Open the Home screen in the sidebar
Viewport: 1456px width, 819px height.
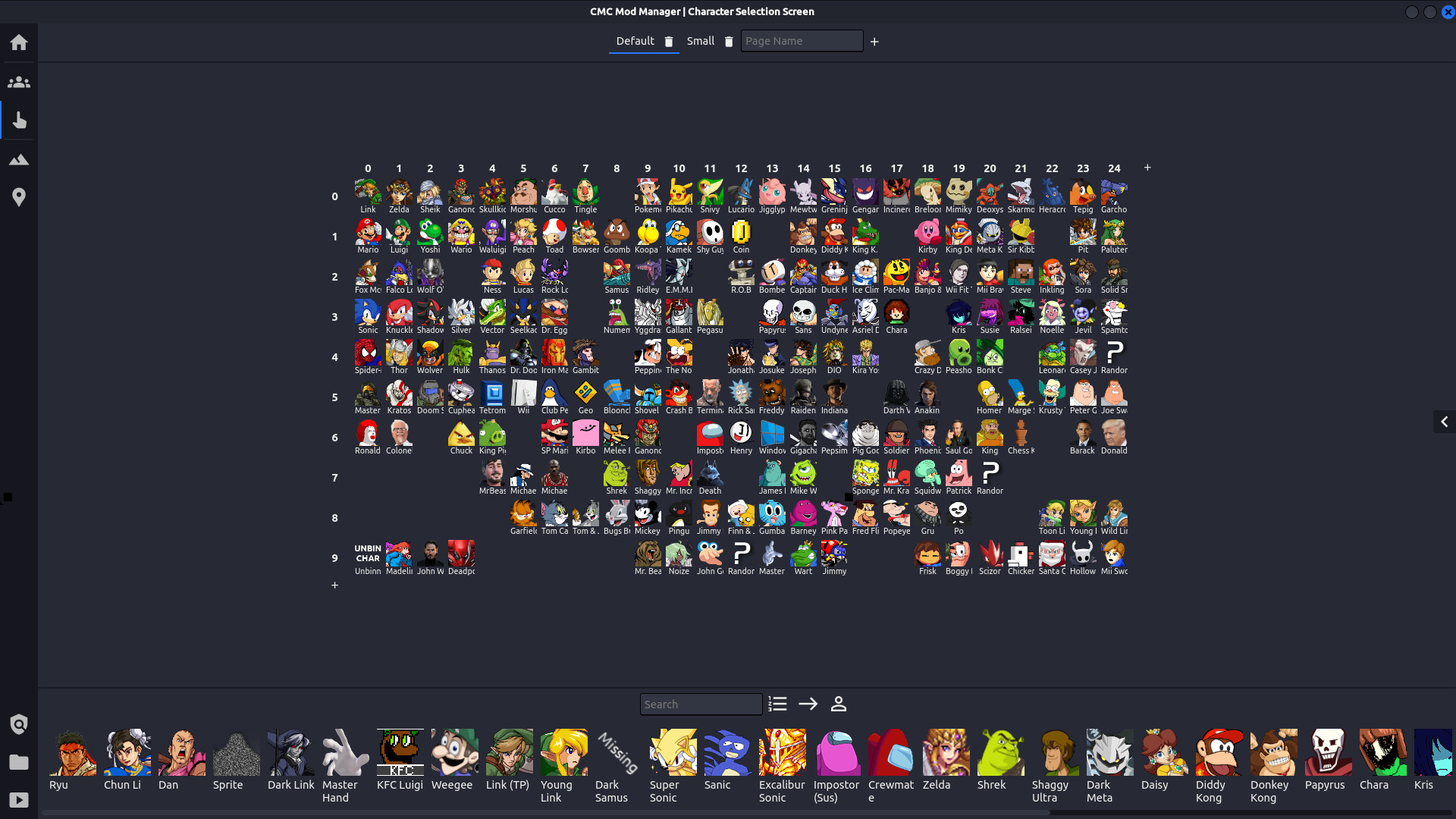18,42
